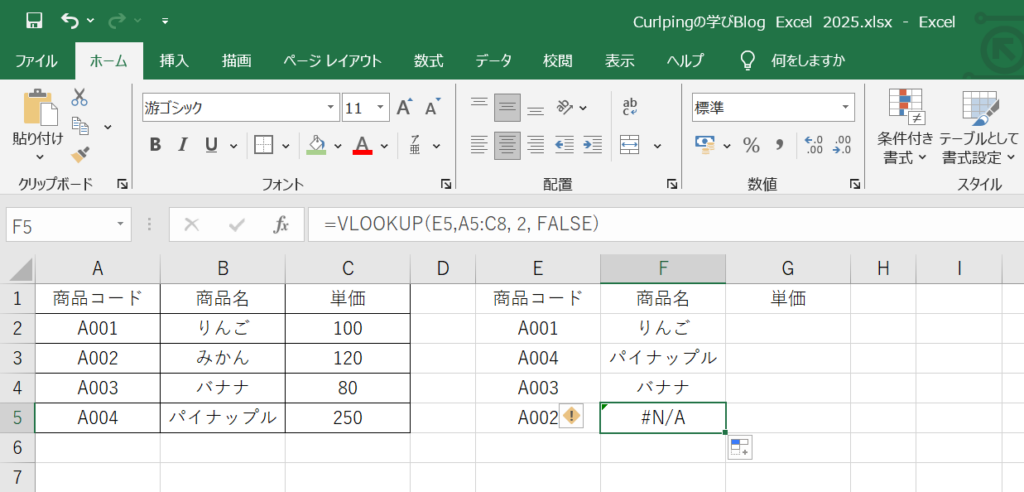This screenshot has height=492, width=1024.
Task: Open the 游ゴシック font name dropdown
Action: (332, 108)
